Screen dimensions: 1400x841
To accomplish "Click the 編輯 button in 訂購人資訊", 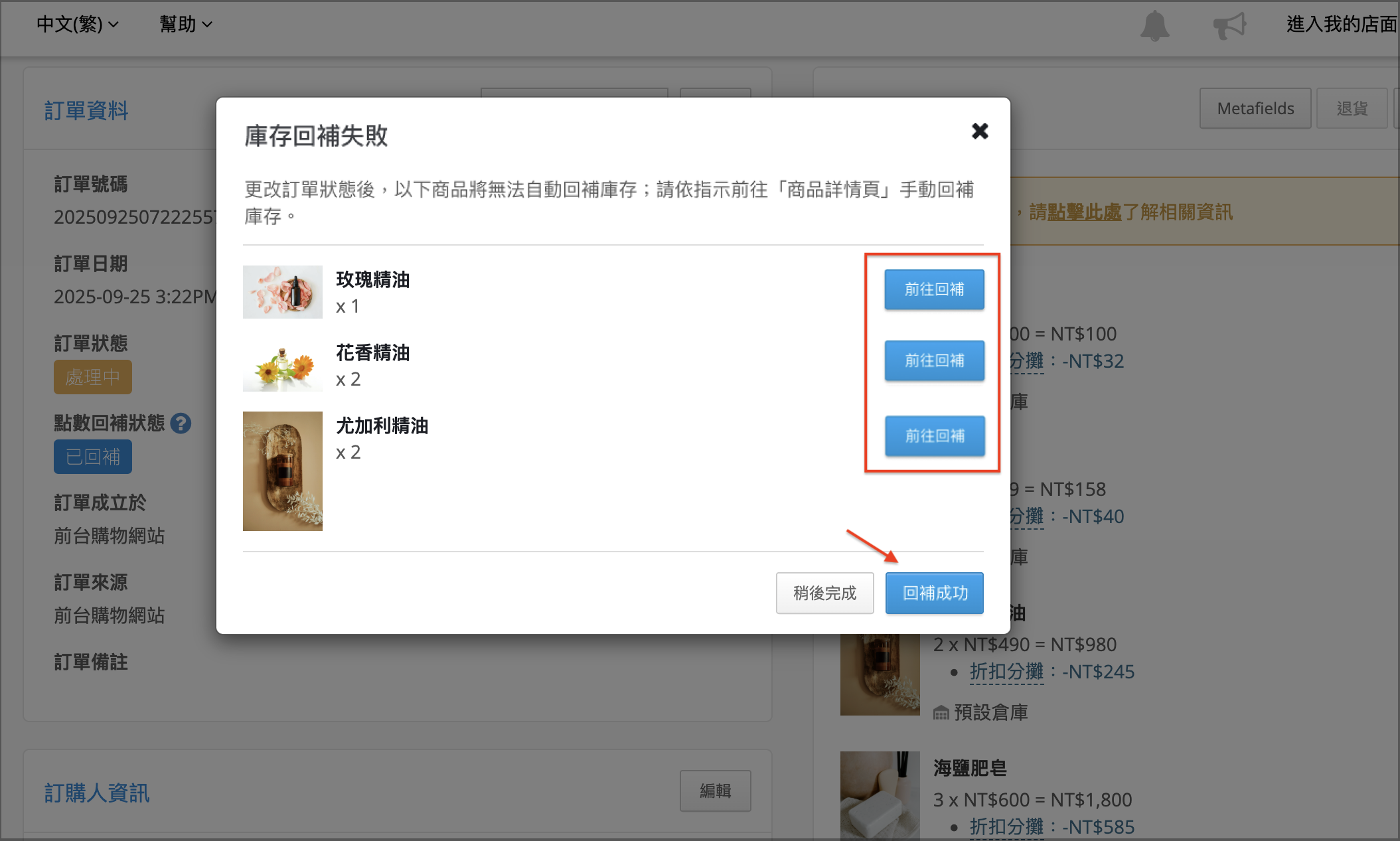I will [x=715, y=791].
